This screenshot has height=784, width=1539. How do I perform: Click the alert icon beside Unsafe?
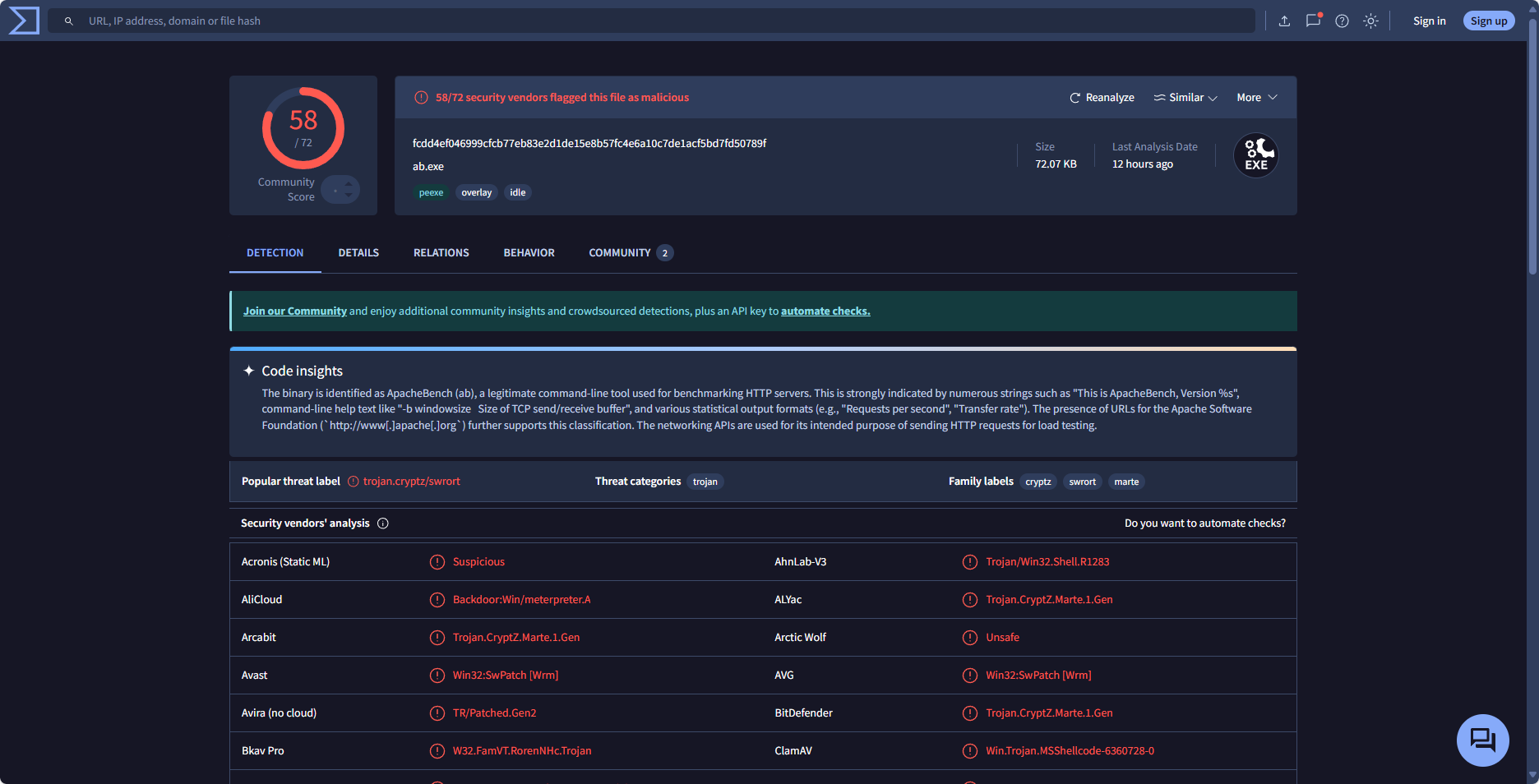click(970, 638)
